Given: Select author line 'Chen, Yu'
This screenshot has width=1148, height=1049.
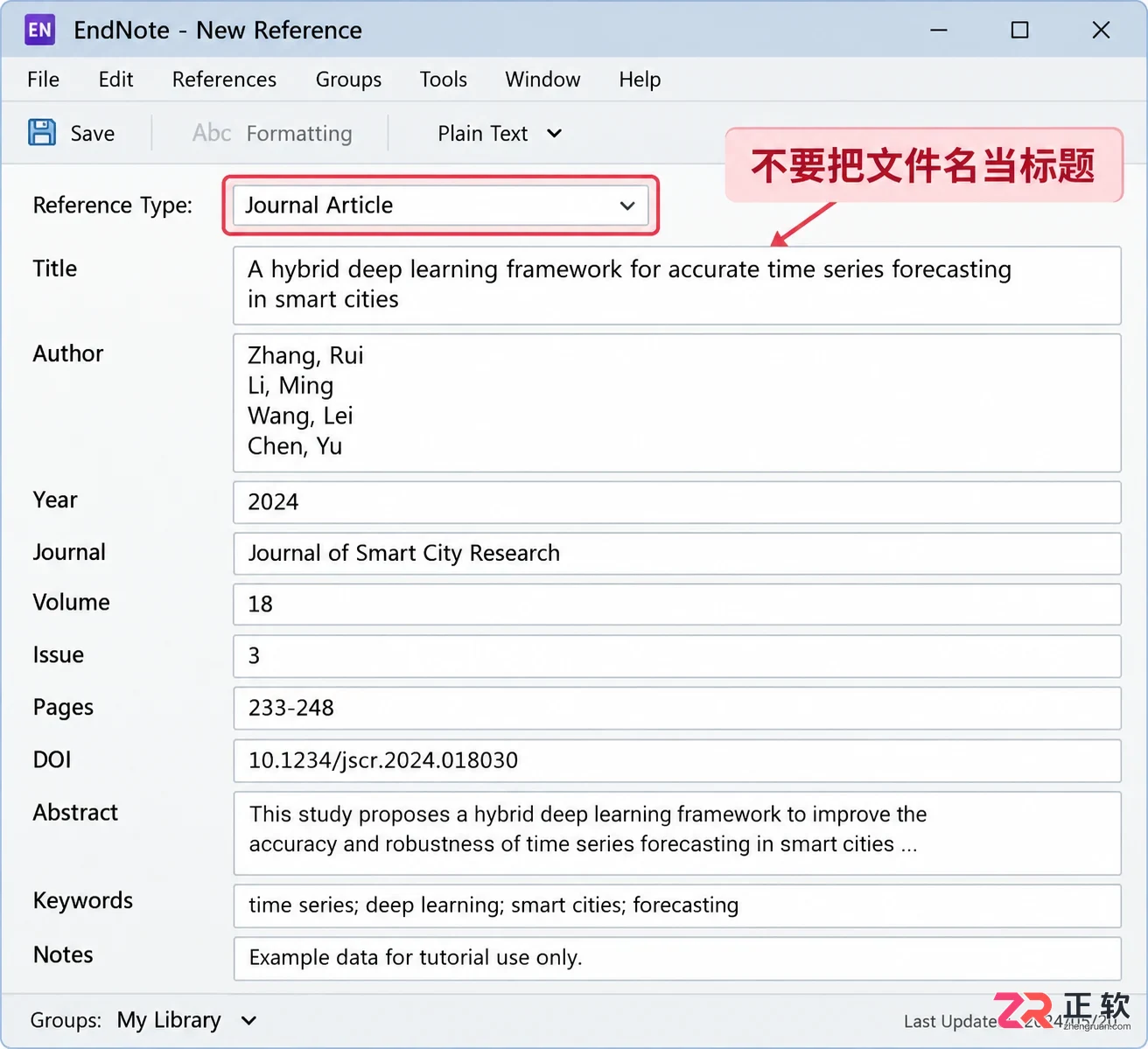Looking at the screenshot, I should point(295,446).
